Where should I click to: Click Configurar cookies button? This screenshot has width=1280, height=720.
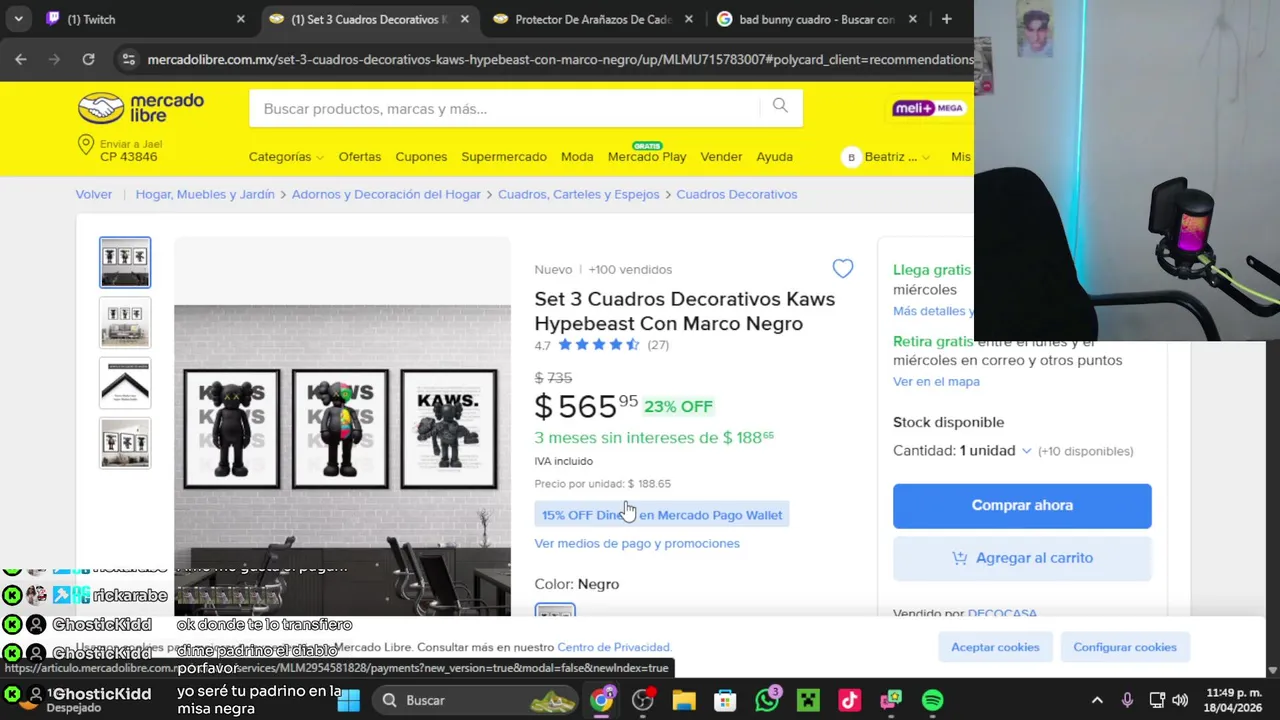1125,647
